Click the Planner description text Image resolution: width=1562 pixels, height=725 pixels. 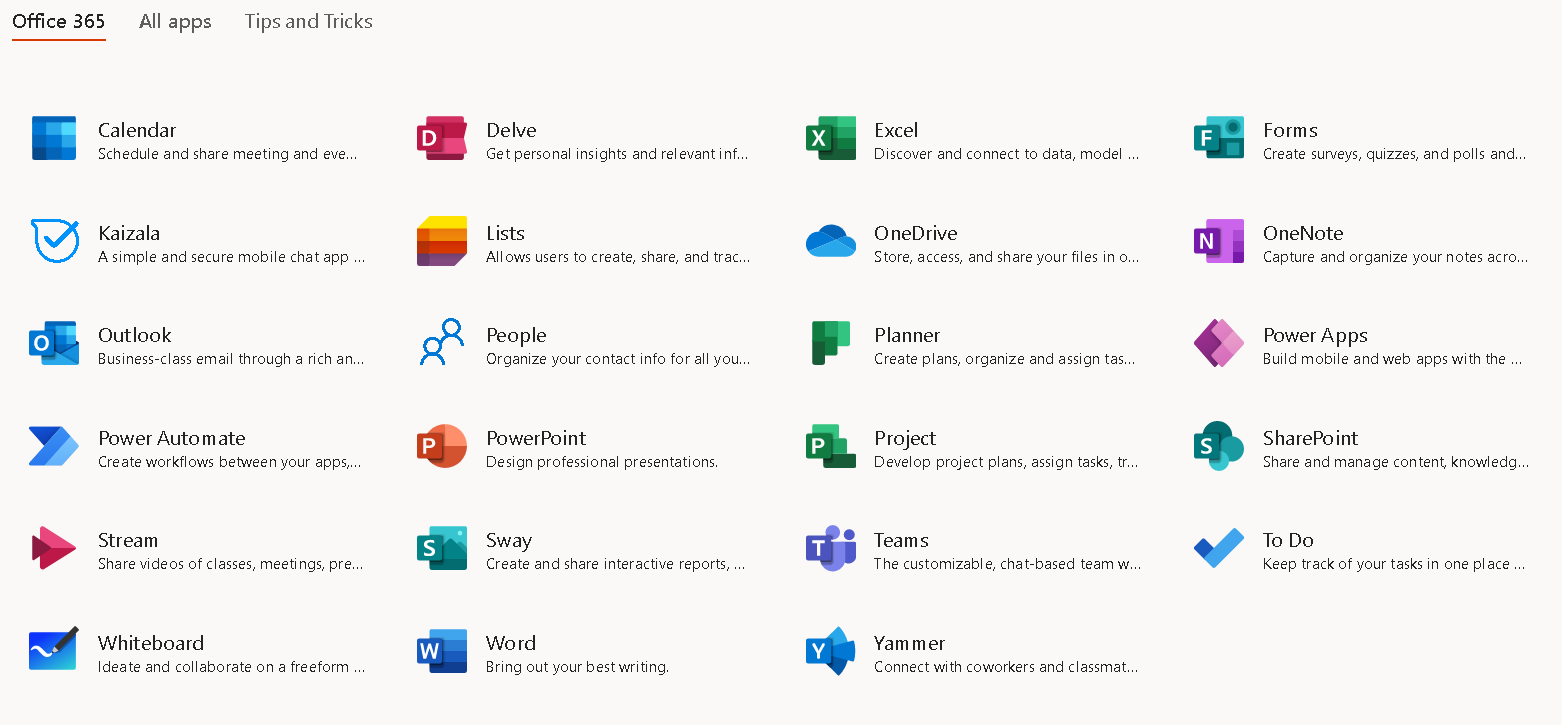click(1004, 359)
